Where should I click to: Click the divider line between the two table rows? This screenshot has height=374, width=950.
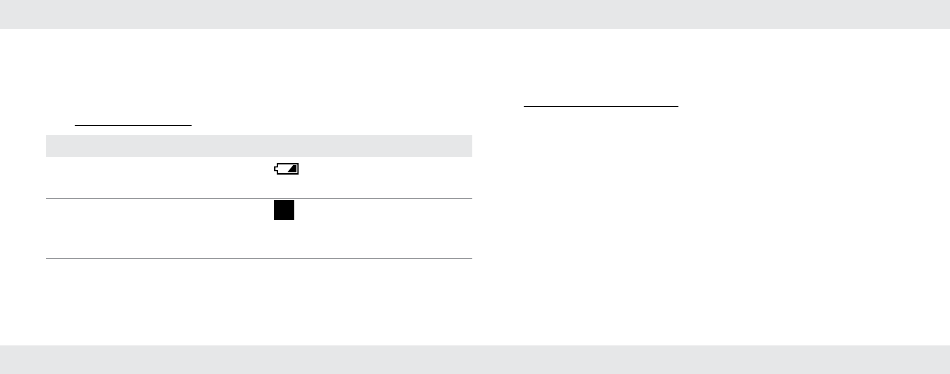point(259,198)
